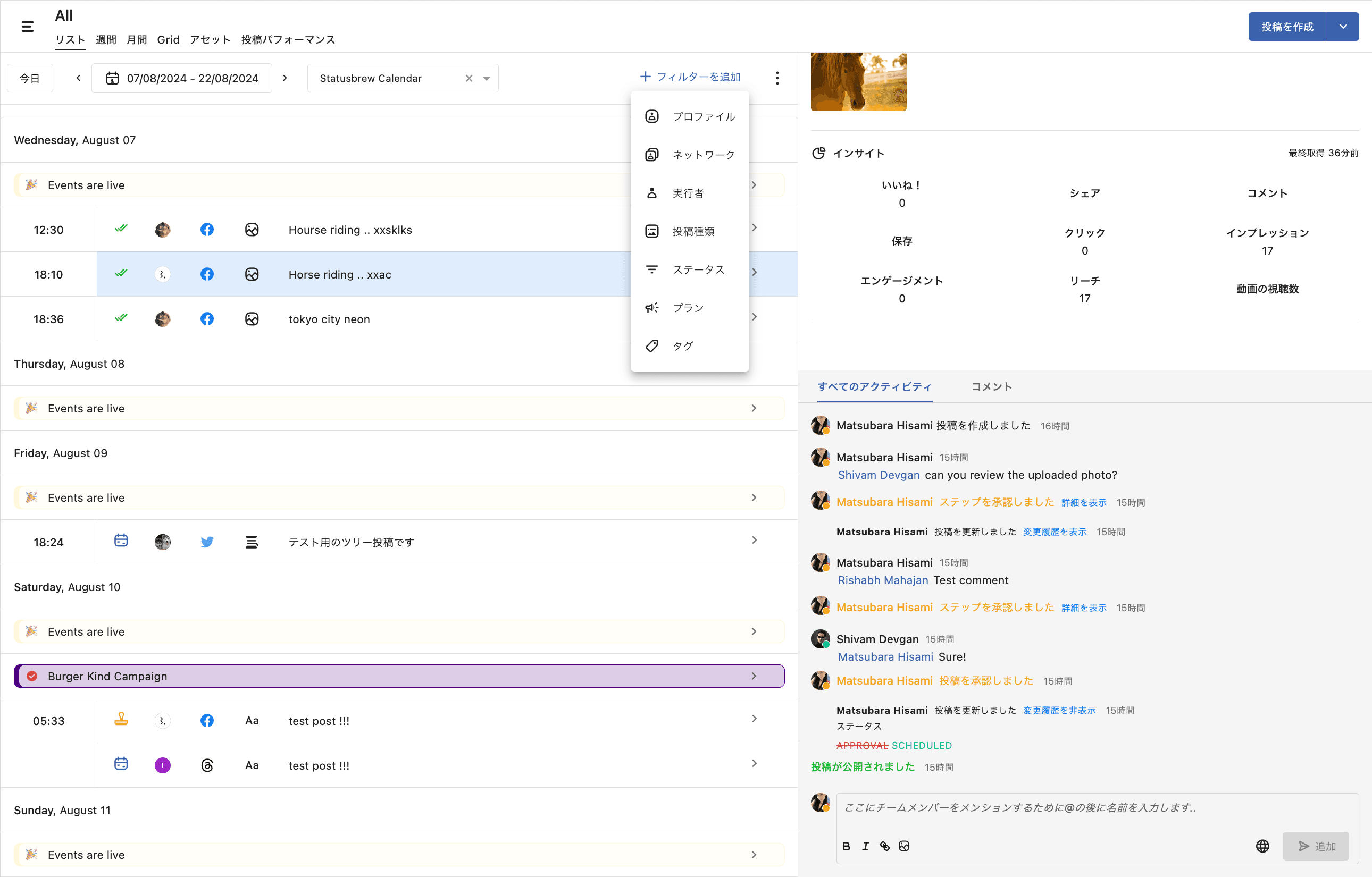Open the three-dot more options menu
Viewport: 1372px width, 877px height.
[x=777, y=78]
